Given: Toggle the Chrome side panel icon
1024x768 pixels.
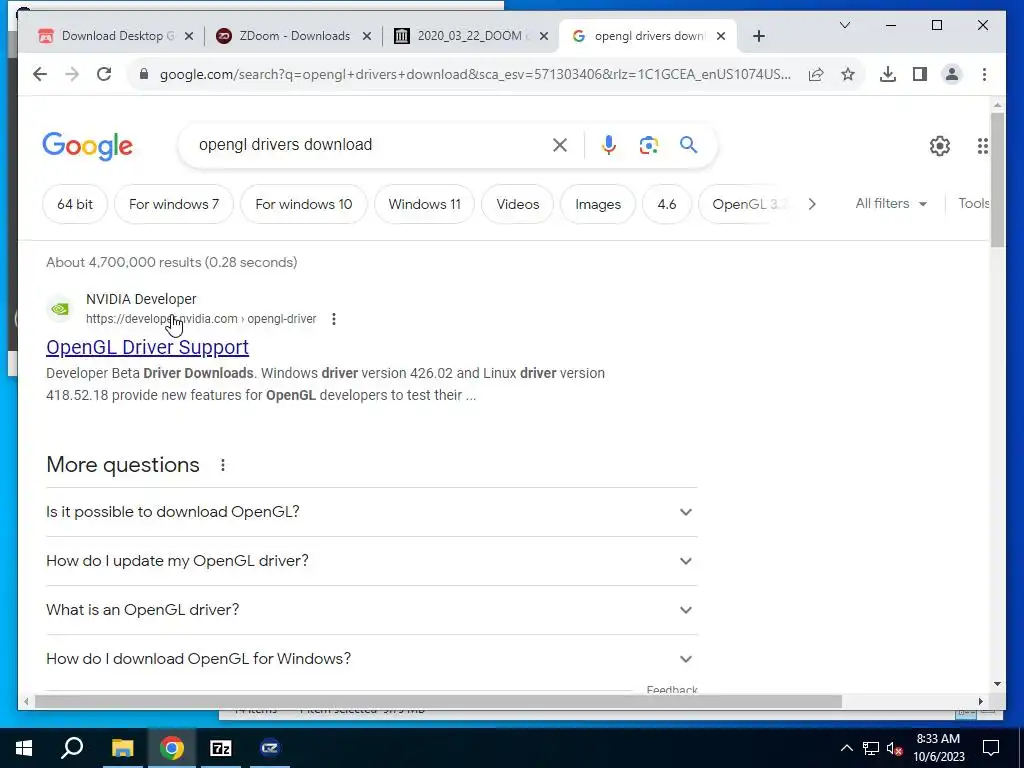Looking at the screenshot, I should click(x=920, y=74).
